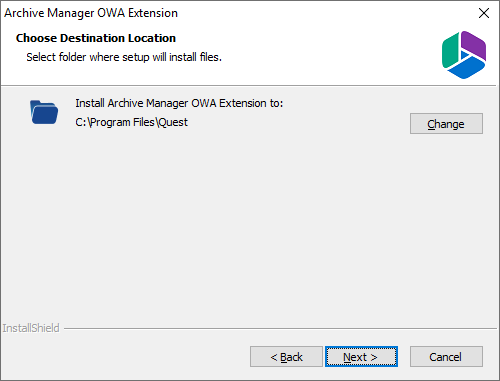
Task: Close the installer with the X icon
Action: point(484,13)
